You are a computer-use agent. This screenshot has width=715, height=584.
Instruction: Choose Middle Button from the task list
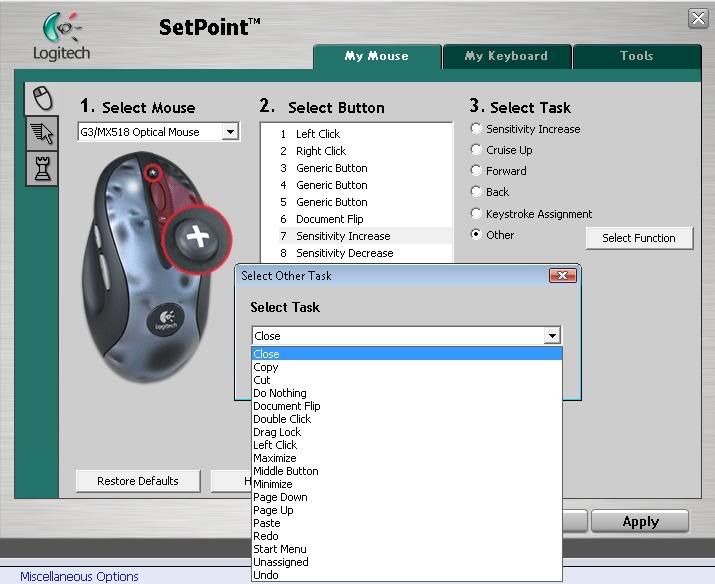pos(407,471)
